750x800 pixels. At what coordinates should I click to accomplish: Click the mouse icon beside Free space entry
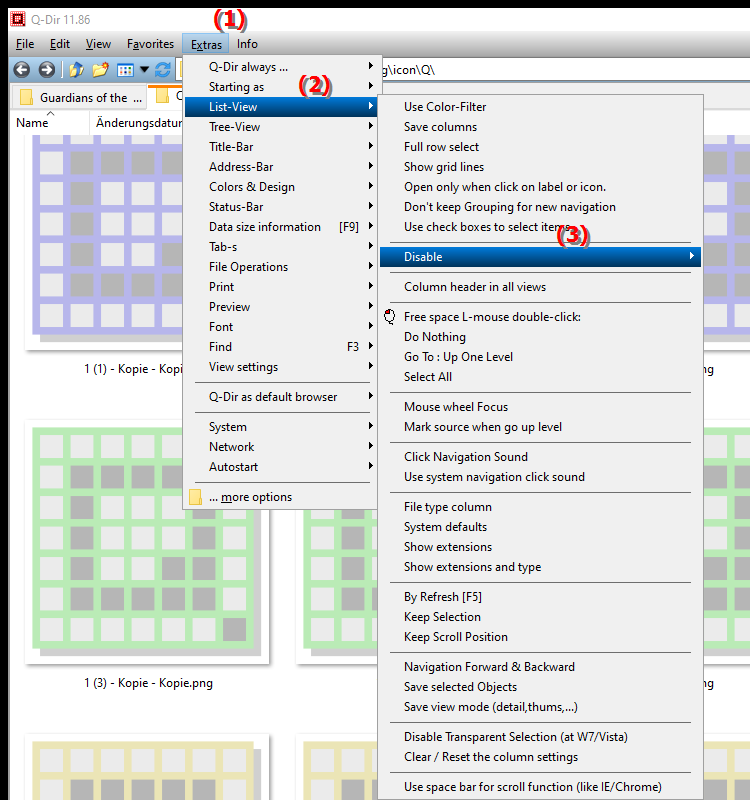pos(390,317)
